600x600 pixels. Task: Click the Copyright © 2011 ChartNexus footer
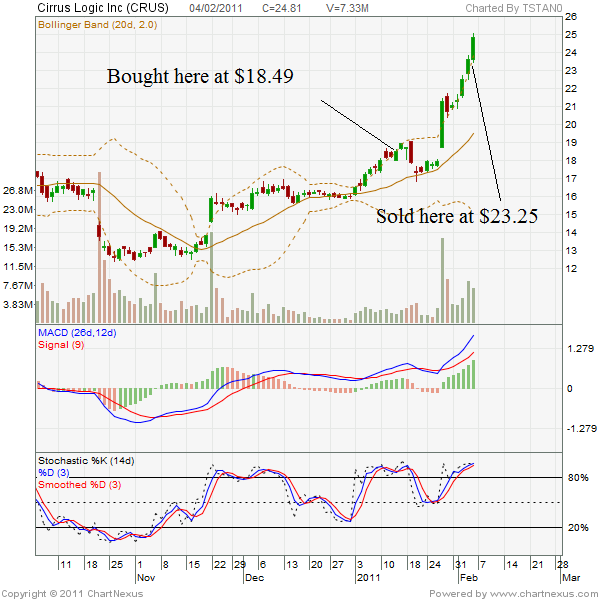(x=72, y=594)
